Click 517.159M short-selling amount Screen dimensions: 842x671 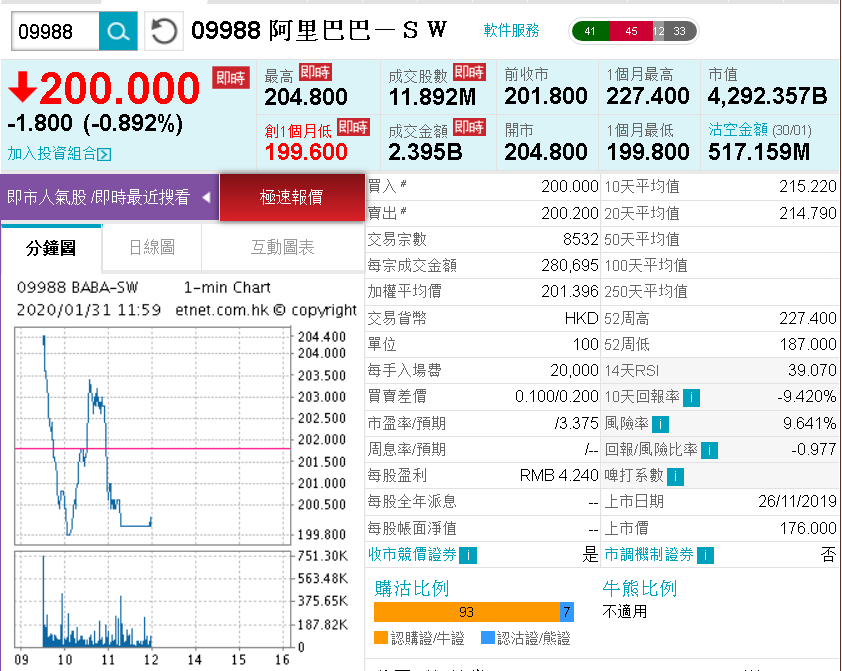pyautogui.click(x=759, y=152)
